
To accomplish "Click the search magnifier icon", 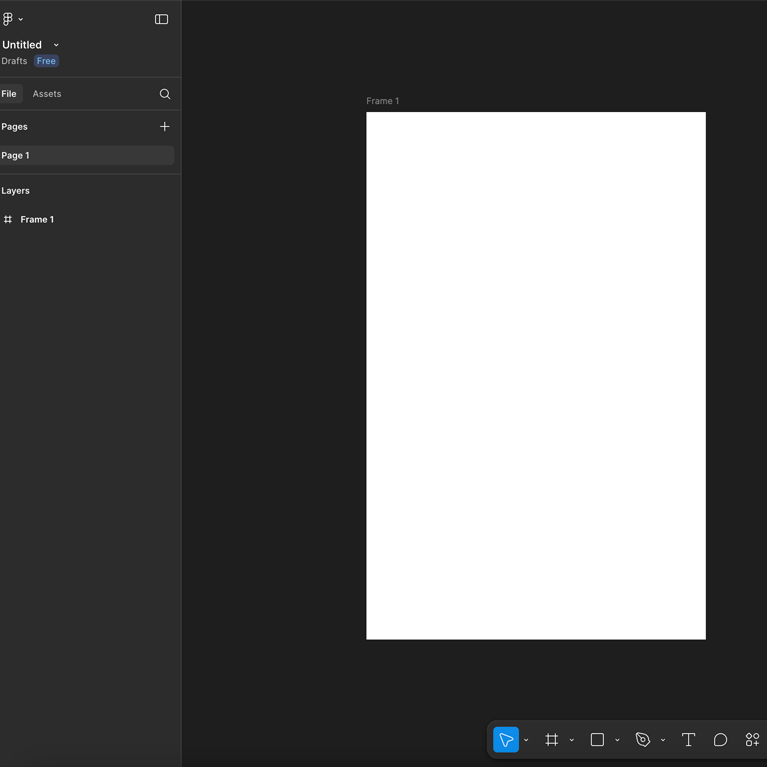I will [165, 94].
